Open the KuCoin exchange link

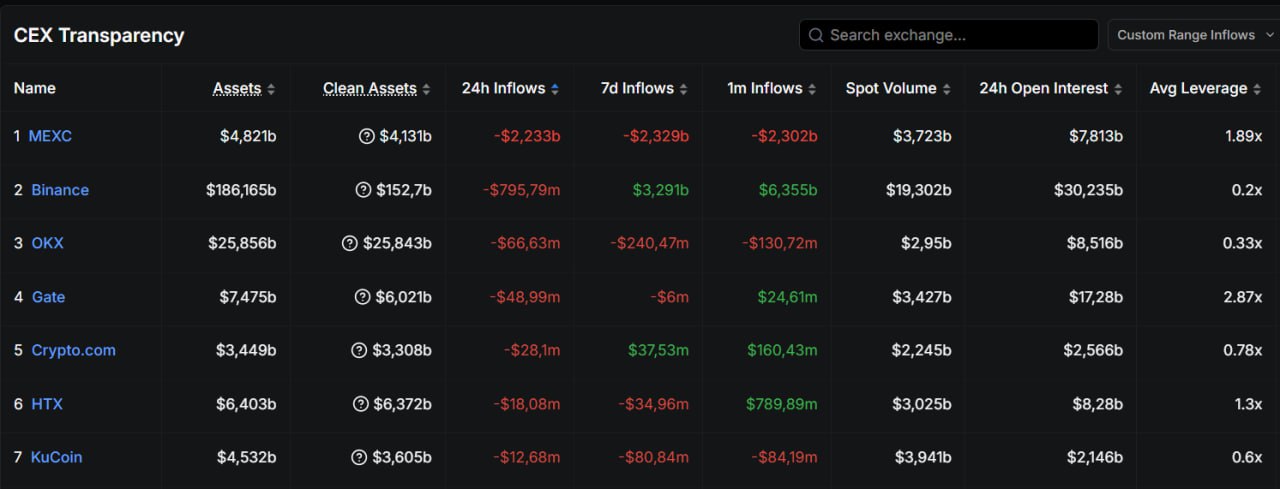point(56,457)
